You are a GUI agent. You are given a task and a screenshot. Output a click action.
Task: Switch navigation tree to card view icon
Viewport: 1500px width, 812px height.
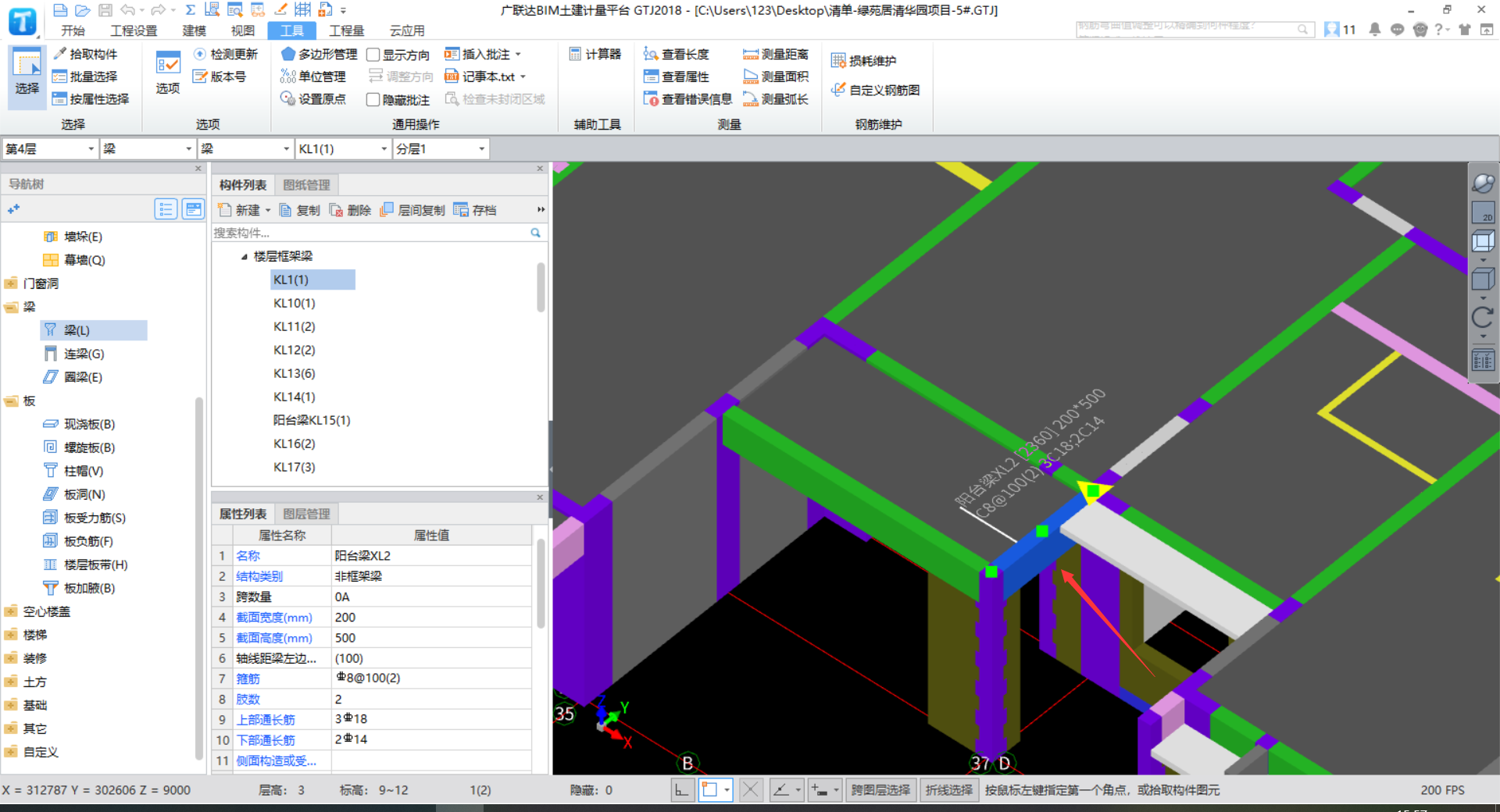point(193,209)
